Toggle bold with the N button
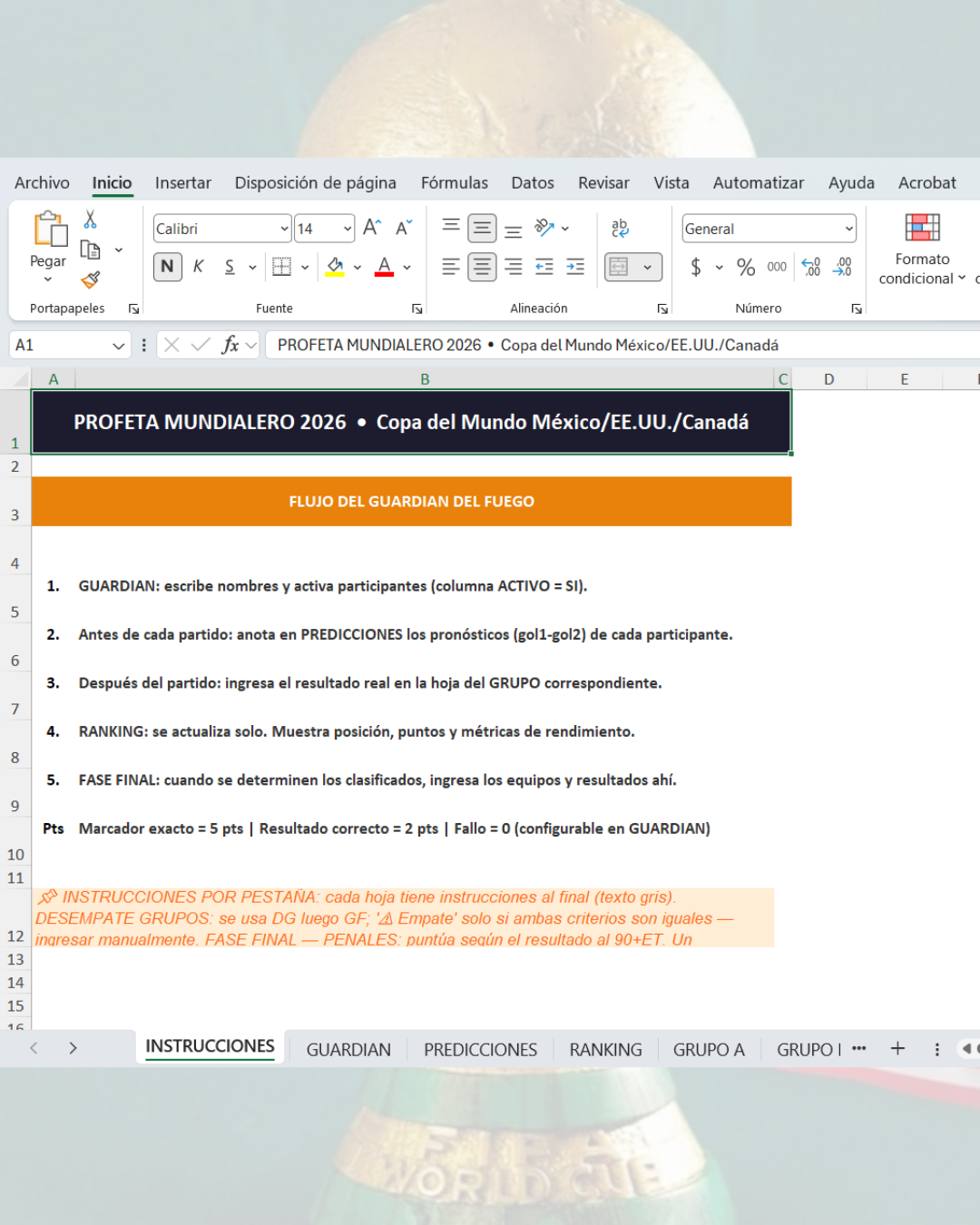Screen dimensions: 980x1225 click(x=167, y=267)
